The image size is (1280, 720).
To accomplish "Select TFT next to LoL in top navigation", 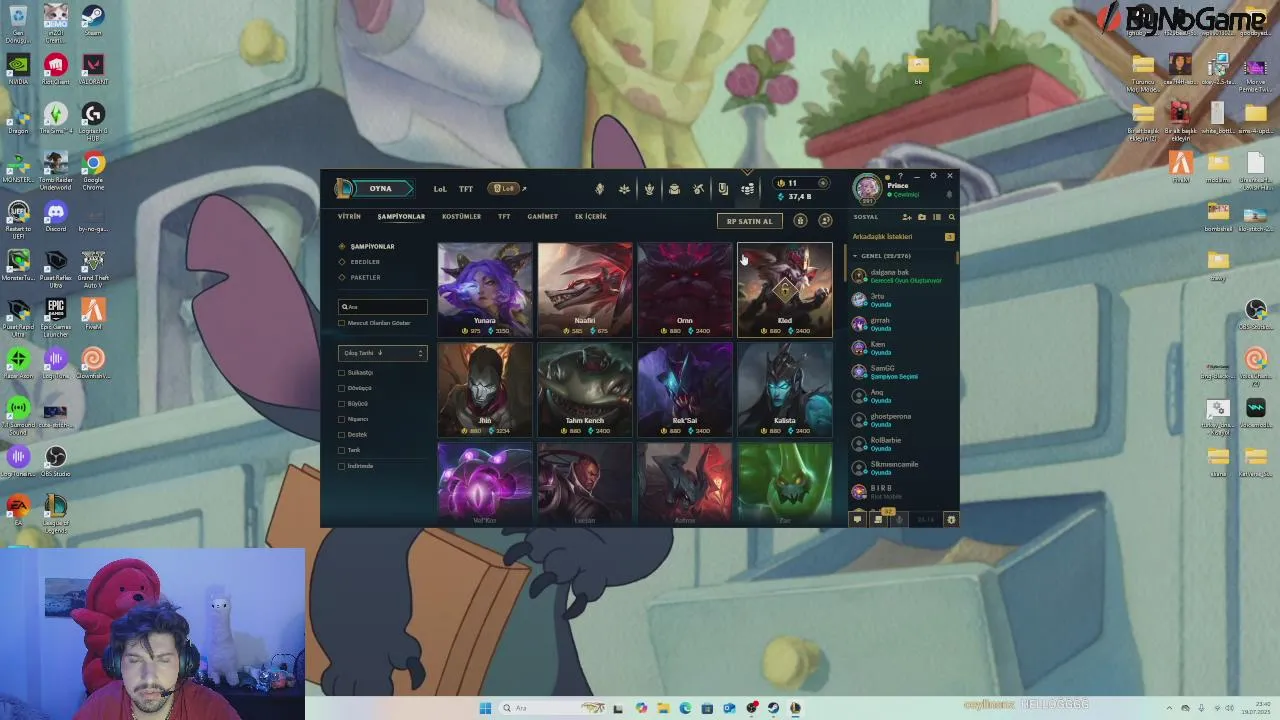I will (x=466, y=189).
